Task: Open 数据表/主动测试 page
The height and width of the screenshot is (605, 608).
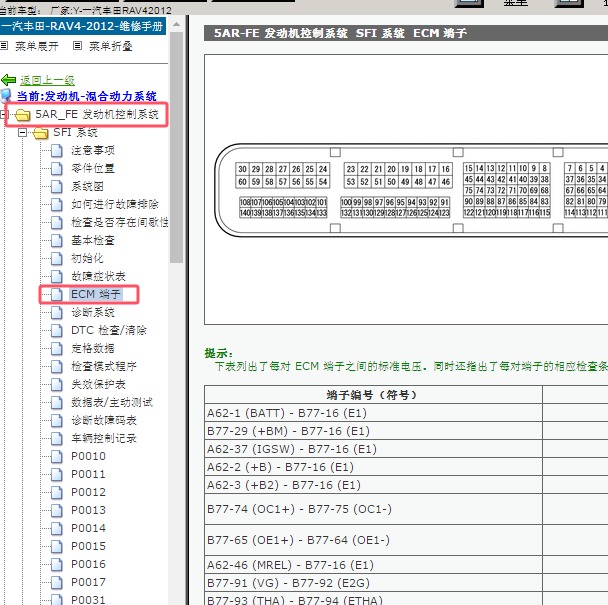Action: point(112,402)
